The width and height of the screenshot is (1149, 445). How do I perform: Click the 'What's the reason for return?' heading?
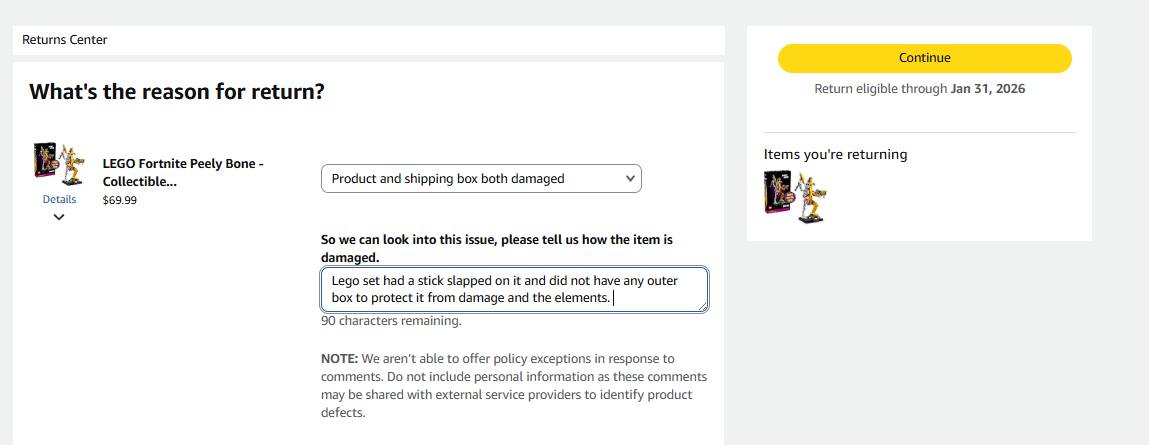[x=177, y=92]
